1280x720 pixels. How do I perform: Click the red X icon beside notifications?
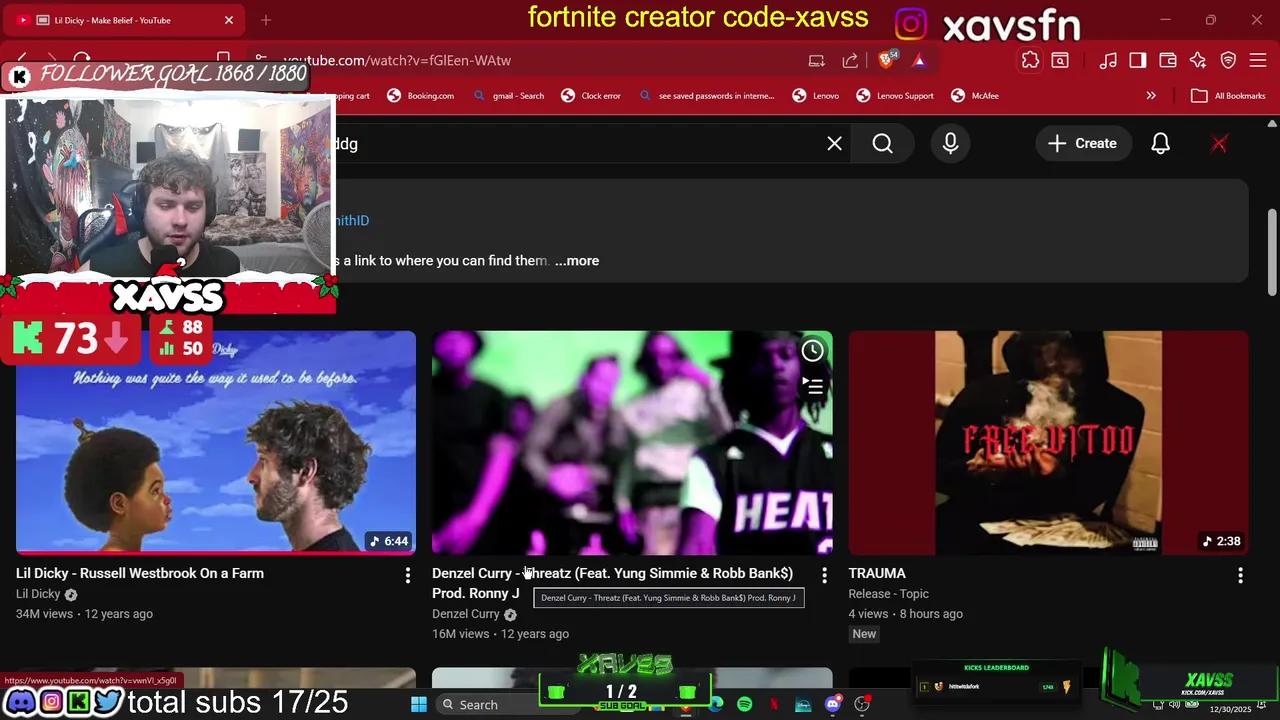click(x=1219, y=143)
